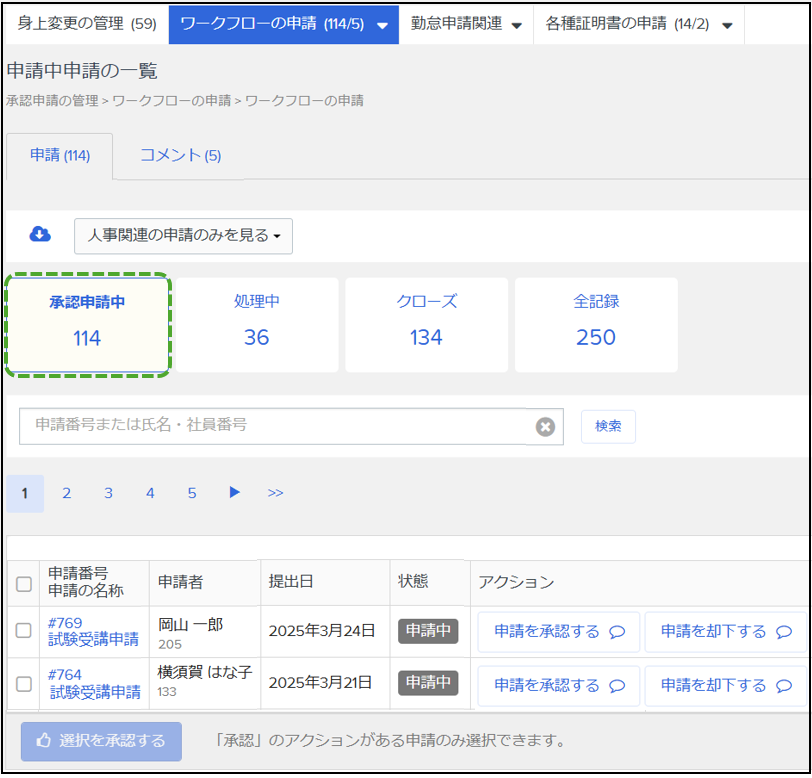Check the box for application #769
This screenshot has width=812, height=778.
[24, 631]
